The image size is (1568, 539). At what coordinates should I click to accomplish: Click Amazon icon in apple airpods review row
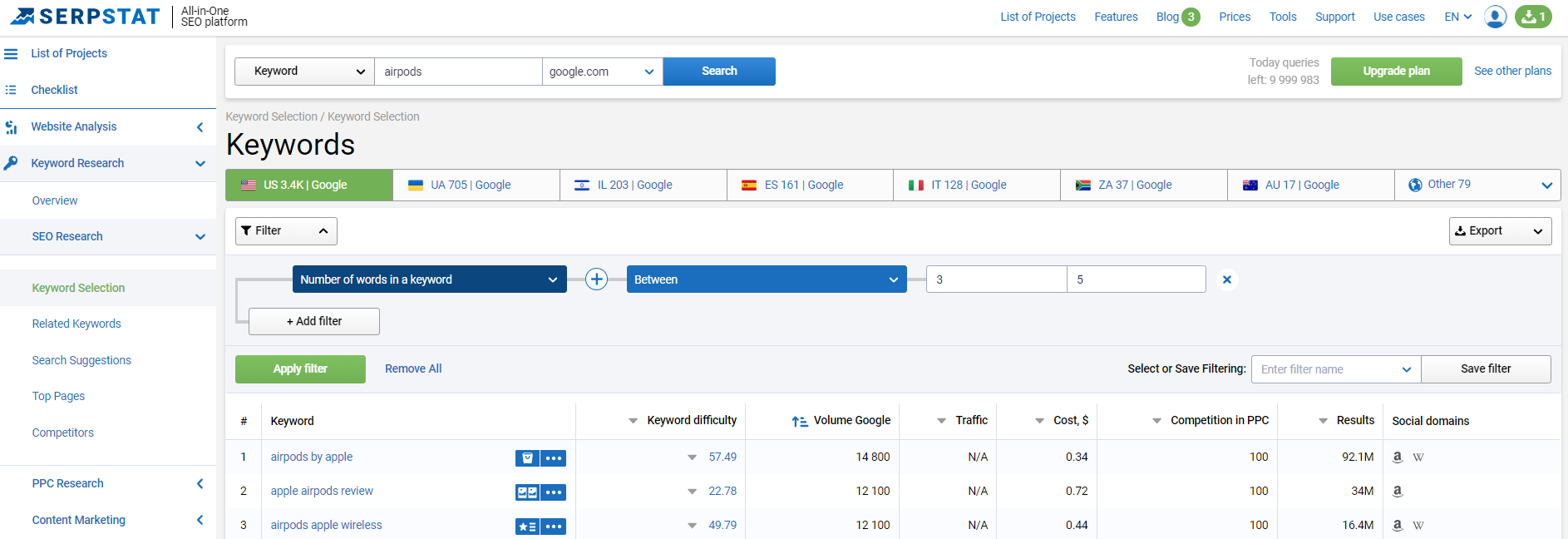coord(1398,491)
